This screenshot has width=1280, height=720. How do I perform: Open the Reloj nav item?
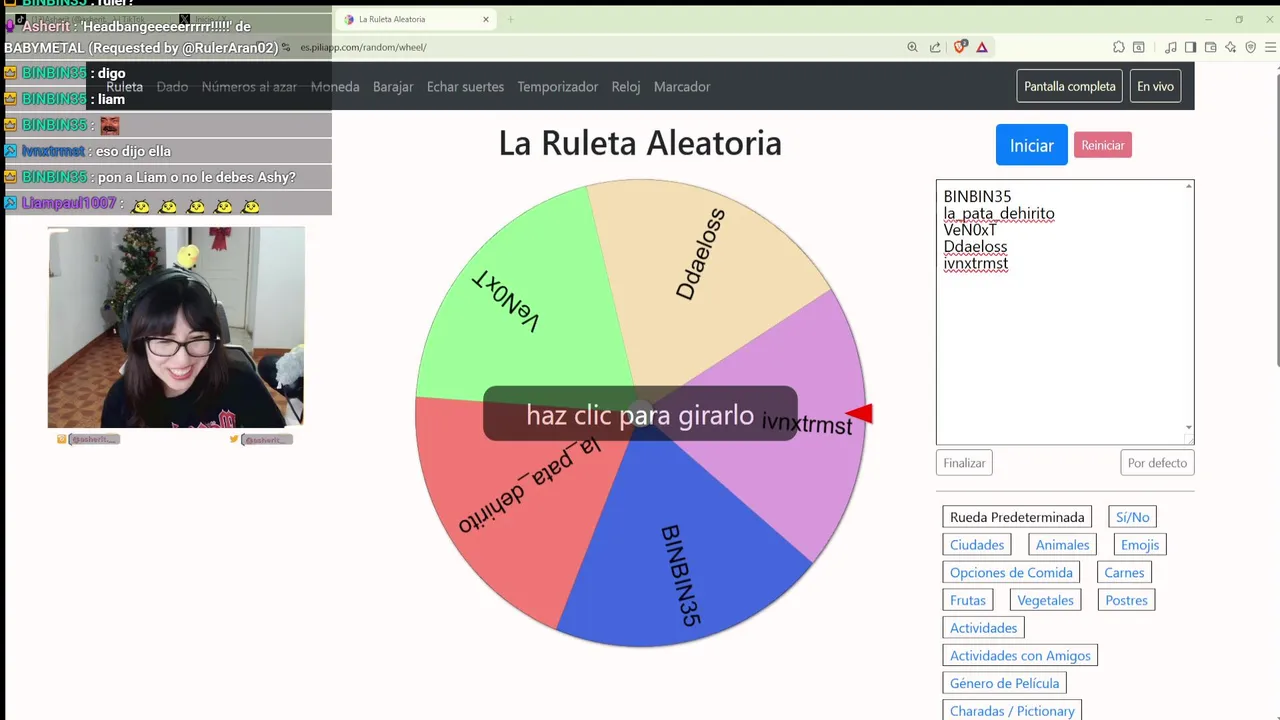[626, 87]
